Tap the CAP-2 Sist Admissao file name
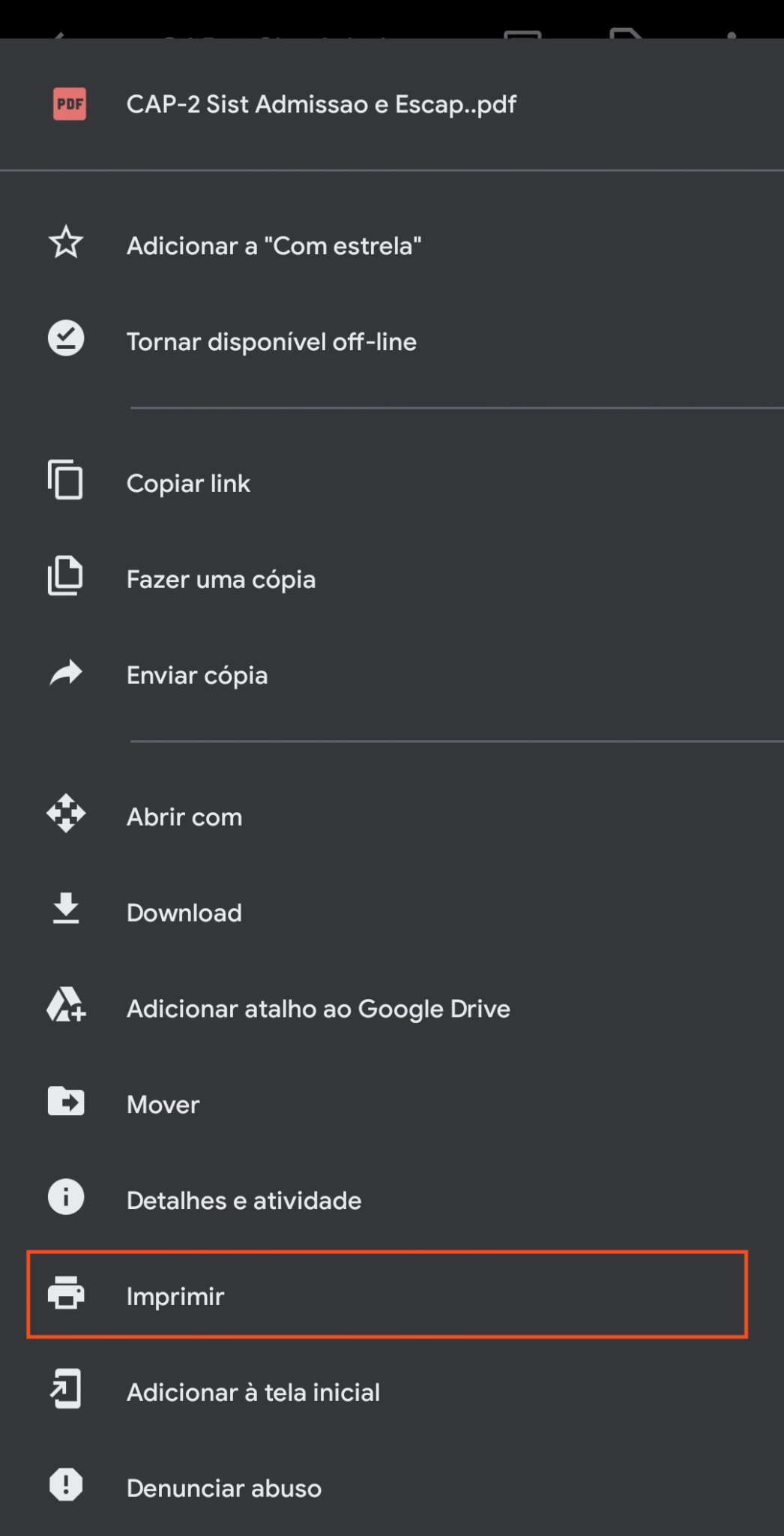The image size is (784, 1536). click(321, 104)
